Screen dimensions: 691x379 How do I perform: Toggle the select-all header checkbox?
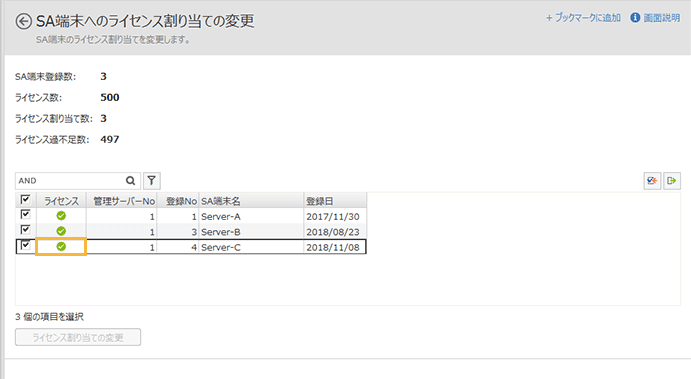pyautogui.click(x=26, y=200)
